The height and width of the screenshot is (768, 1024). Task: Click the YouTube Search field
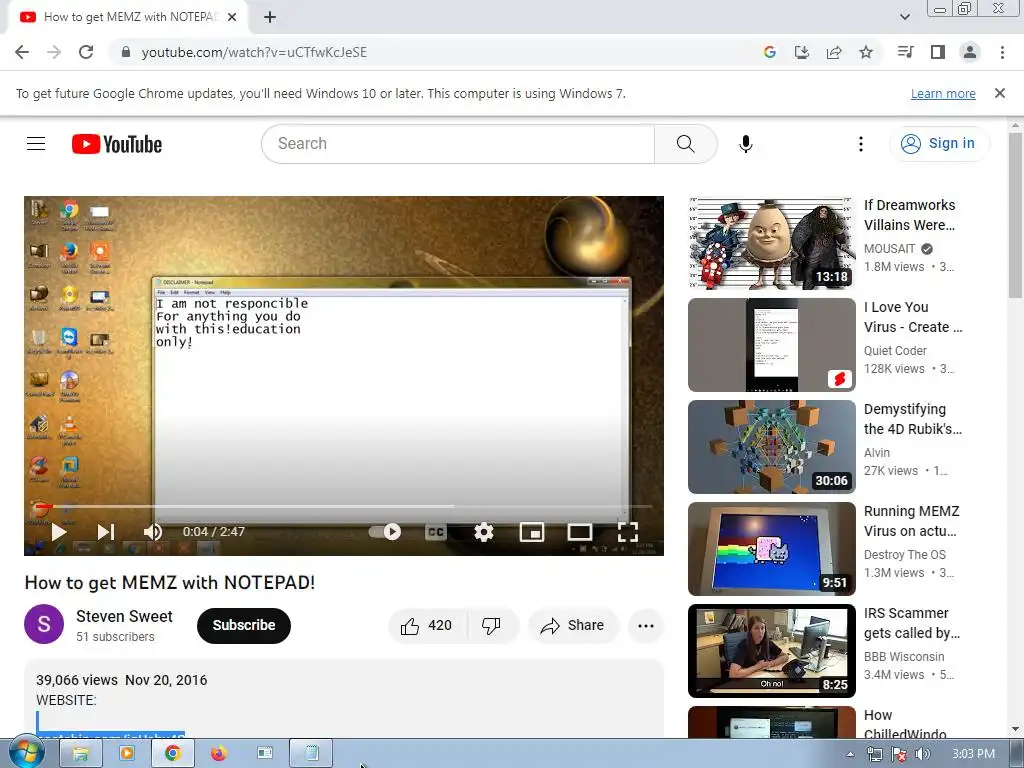pyautogui.click(x=457, y=144)
